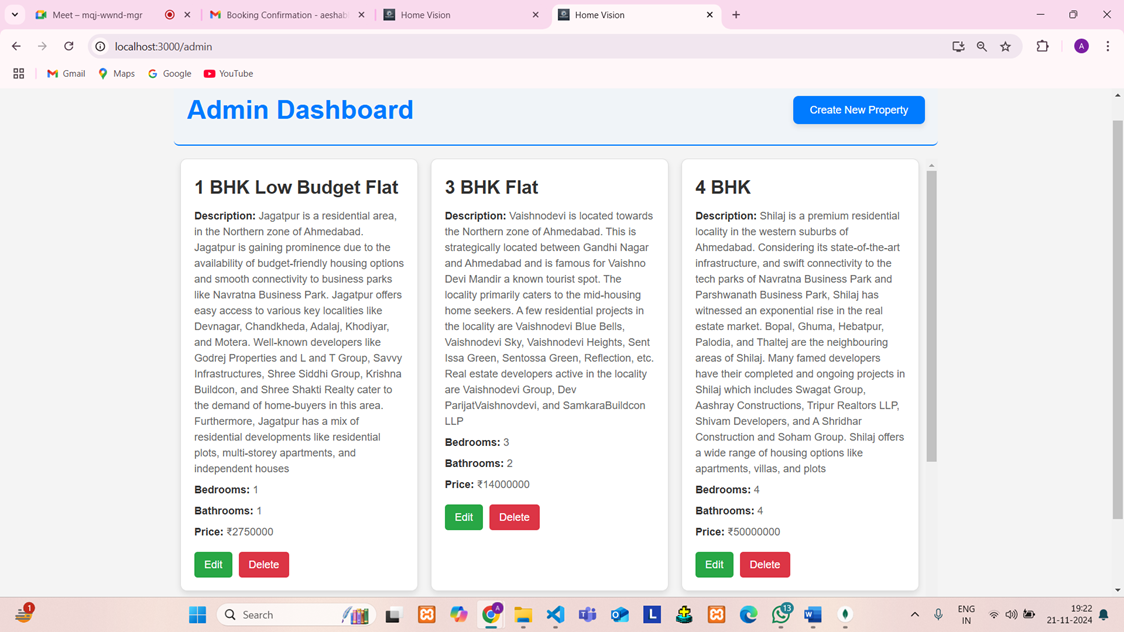Delete the 3 BHK Flat property
Screen dimensions: 1124x632
514,517
